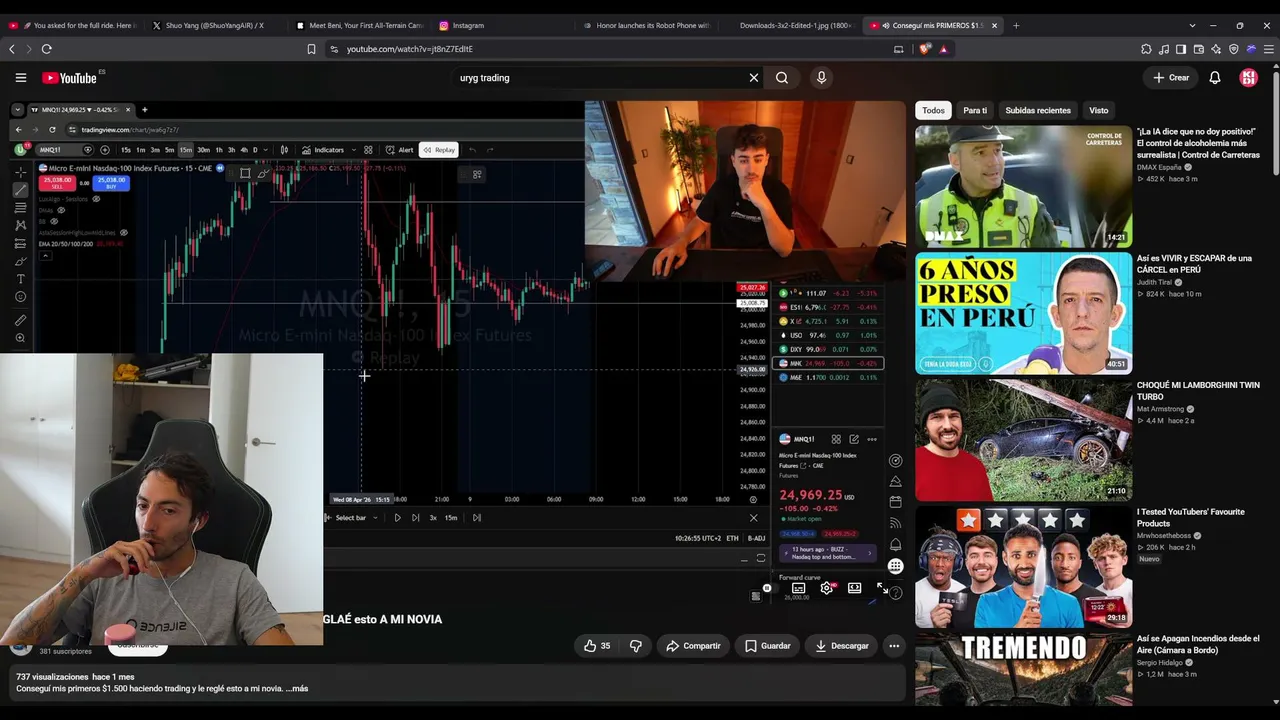The height and width of the screenshot is (720, 1280).
Task: Reload the YouTube page
Action: (x=46, y=49)
